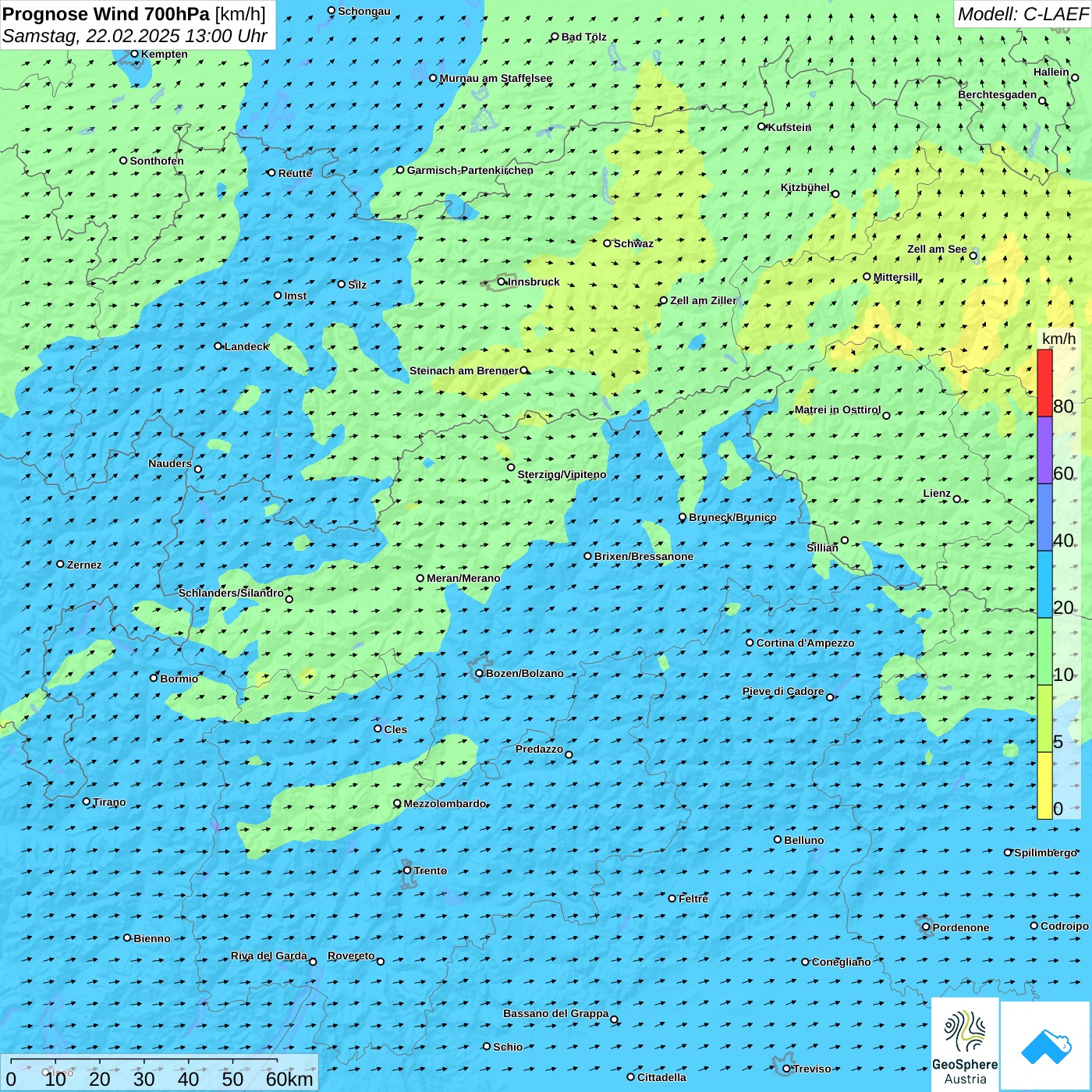Click the 'Modell: C-LAEF' label

point(1022,14)
